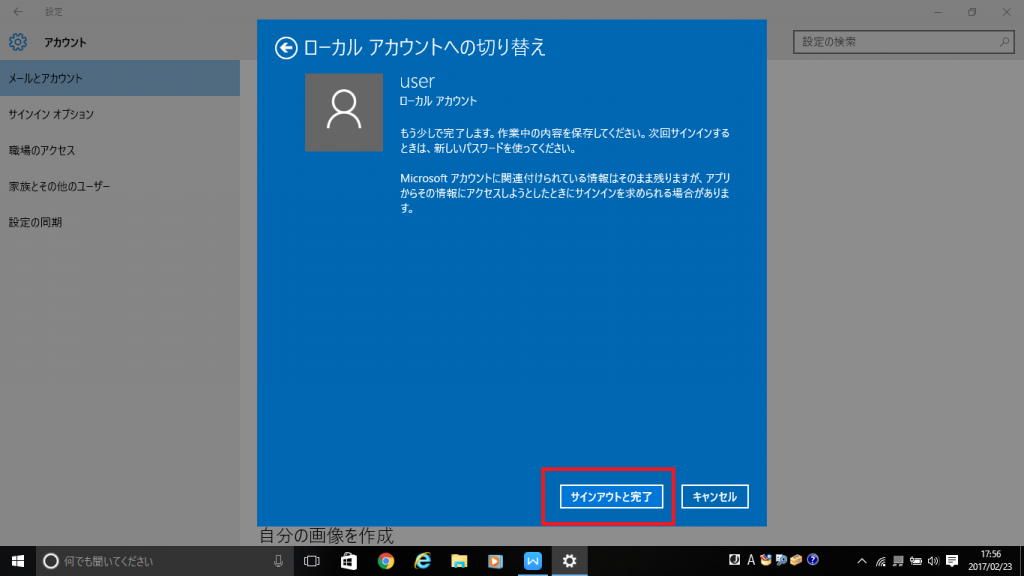Image resolution: width=1024 pixels, height=576 pixels.
Task: Open the Action Center notification icon
Action: coord(952,561)
